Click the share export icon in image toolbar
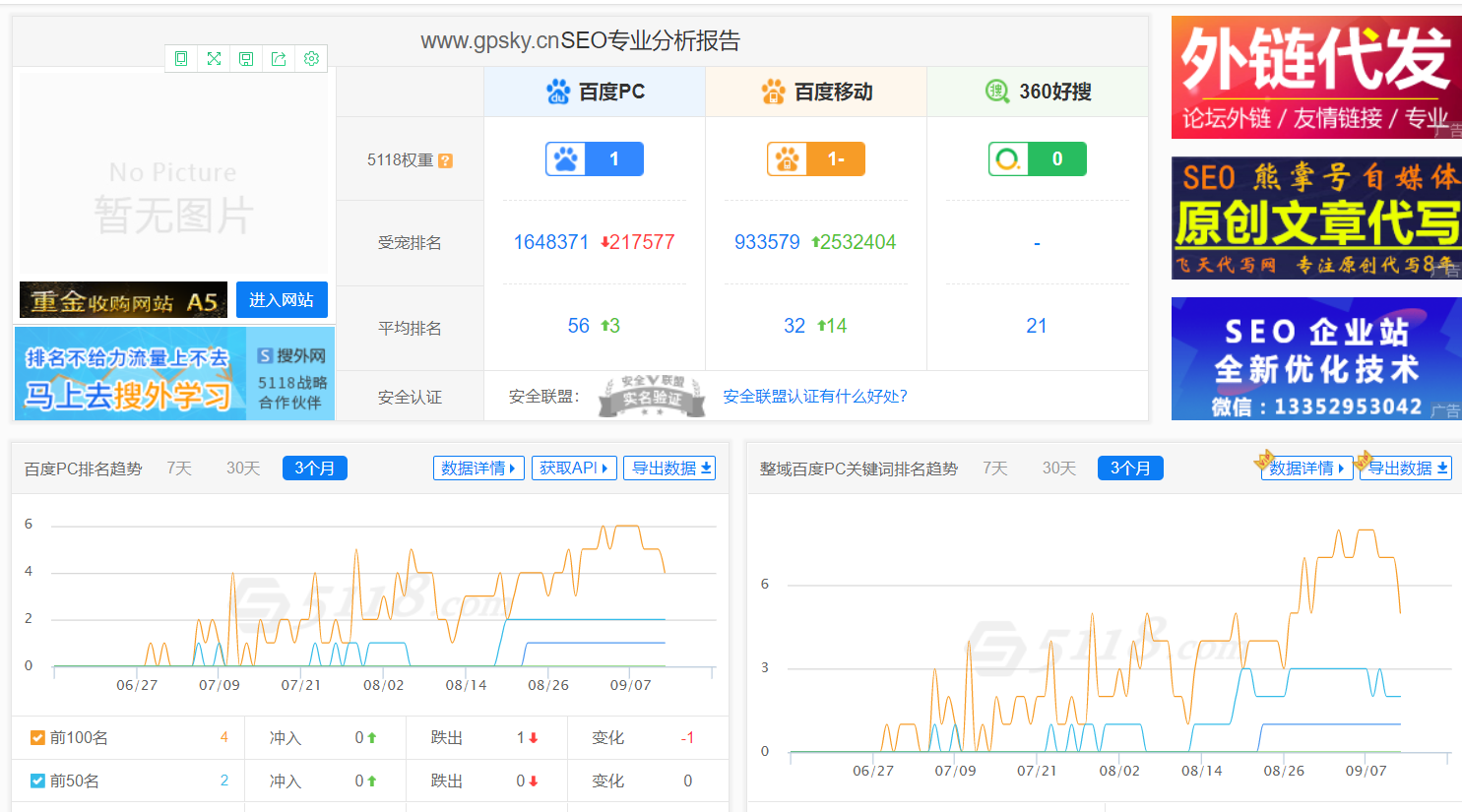This screenshot has width=1462, height=812. point(279,59)
